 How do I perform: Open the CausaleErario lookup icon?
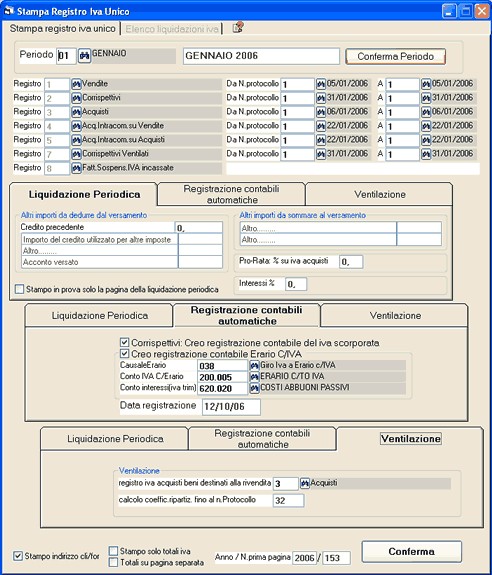pyautogui.click(x=254, y=366)
